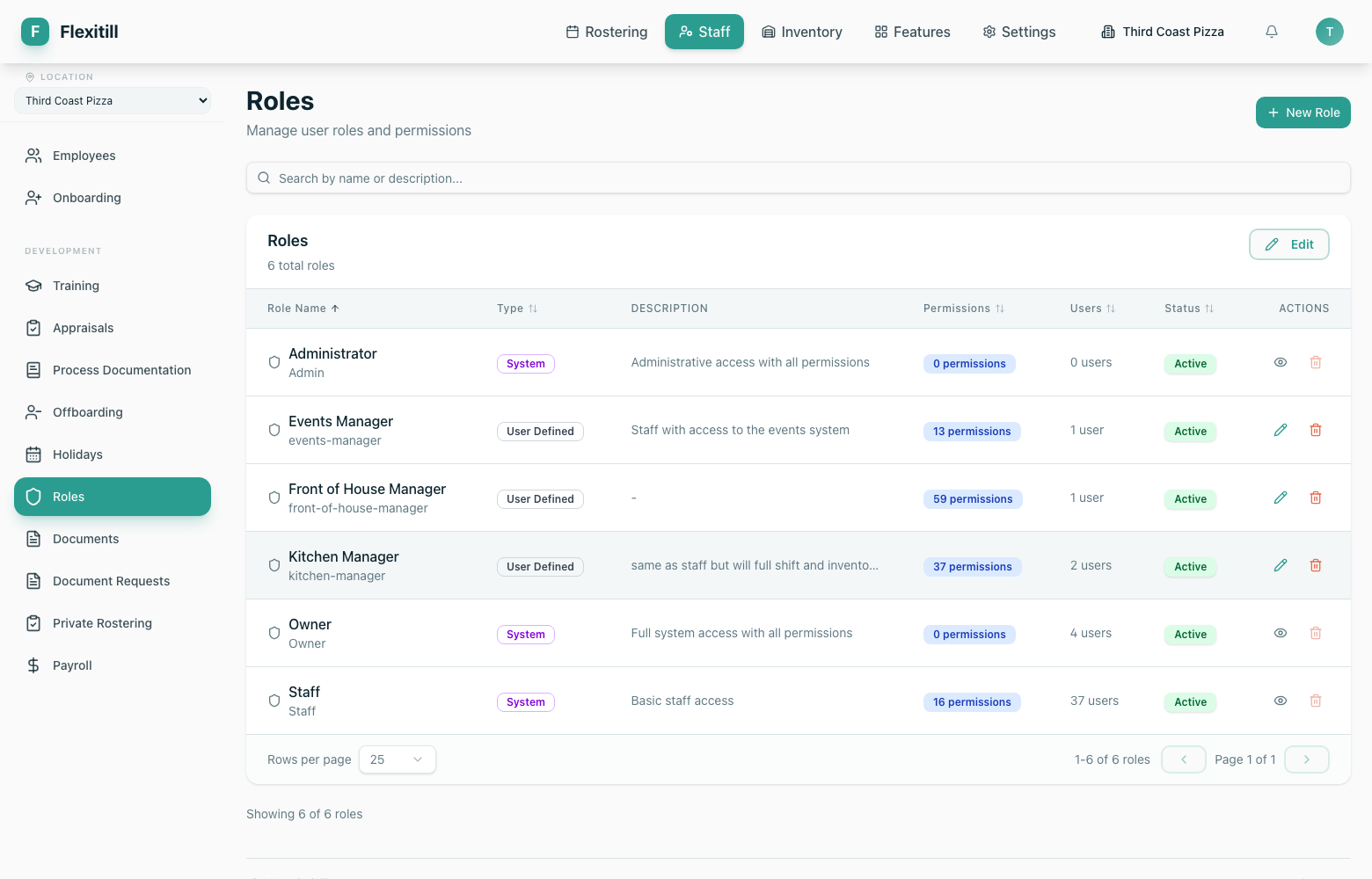Go to Onboarding in sidebar
The image size is (1372, 879).
pos(113,198)
